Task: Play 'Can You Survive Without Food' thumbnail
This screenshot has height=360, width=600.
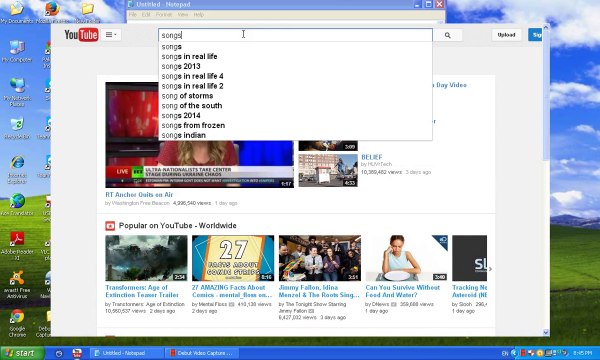Action: pyautogui.click(x=406, y=258)
